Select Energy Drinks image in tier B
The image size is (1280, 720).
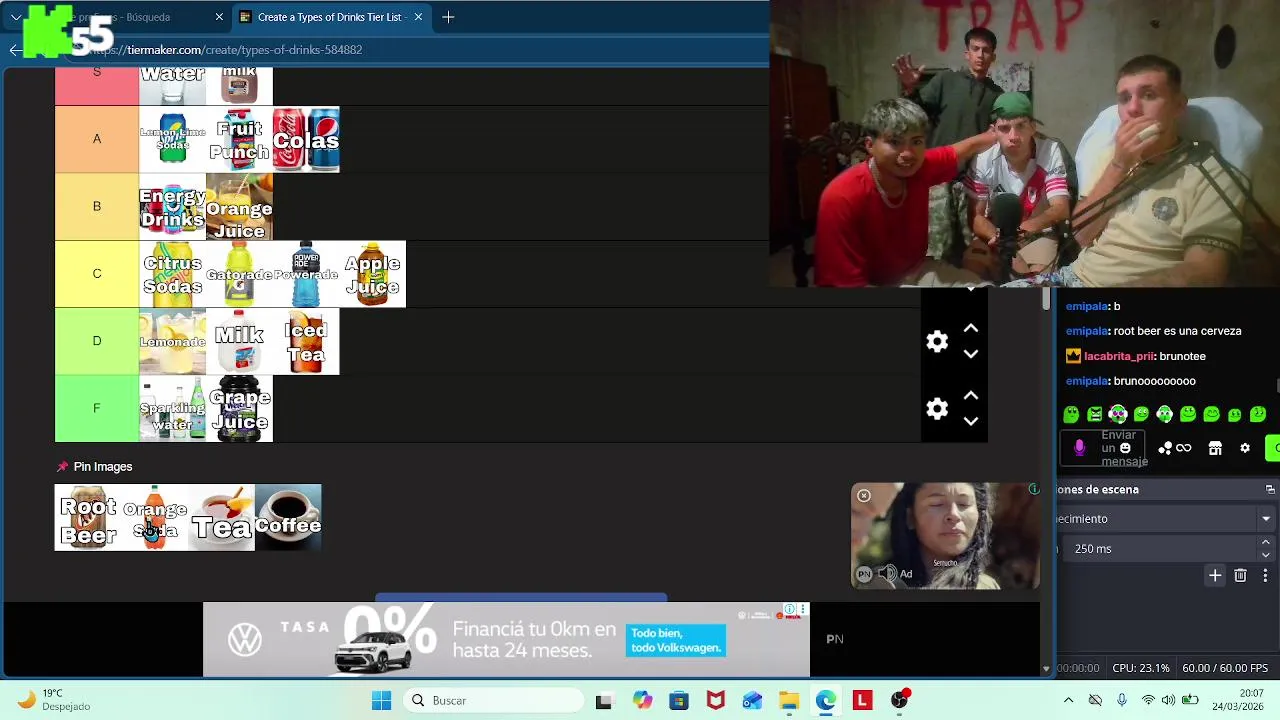(172, 207)
